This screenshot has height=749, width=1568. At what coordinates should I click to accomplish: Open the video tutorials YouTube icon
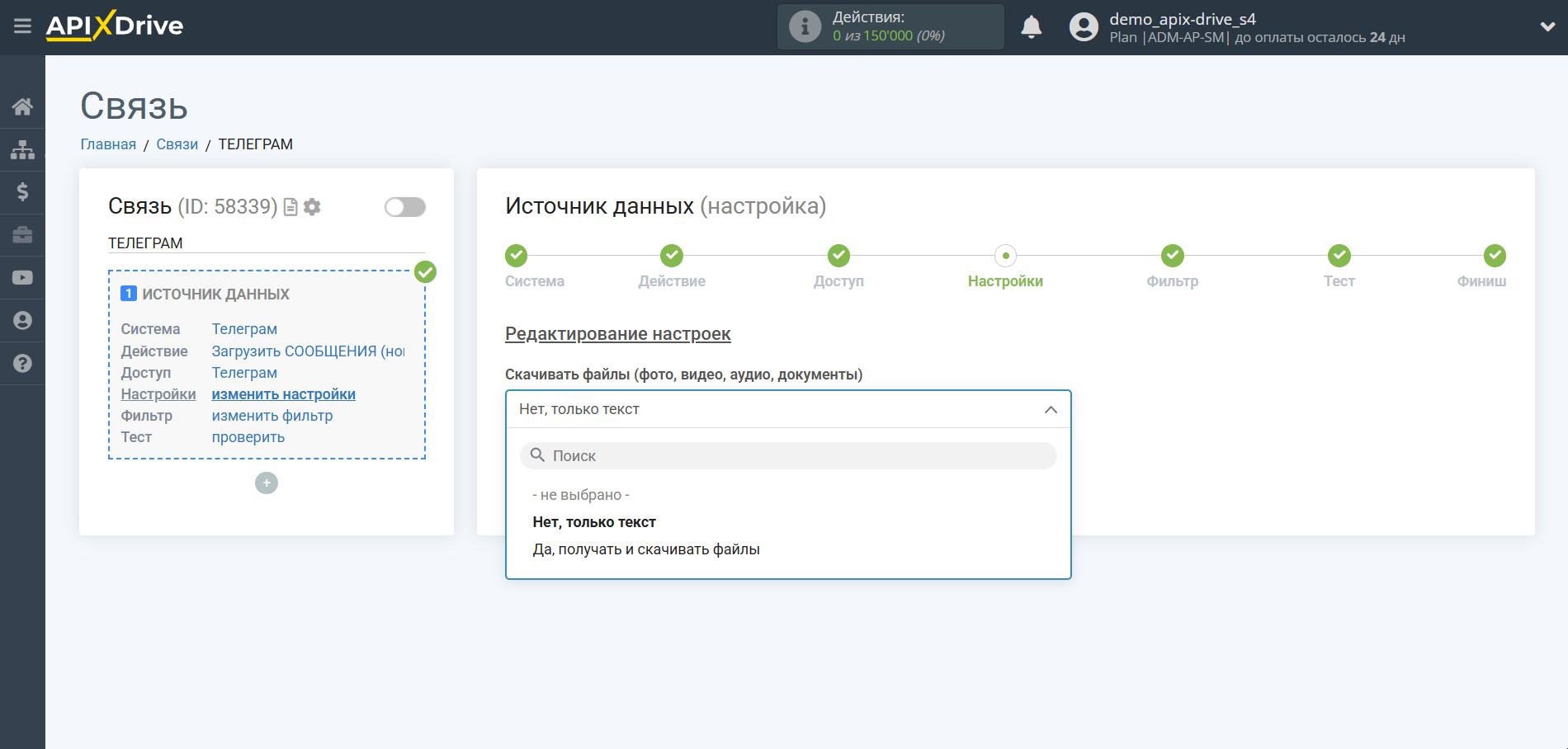point(22,277)
